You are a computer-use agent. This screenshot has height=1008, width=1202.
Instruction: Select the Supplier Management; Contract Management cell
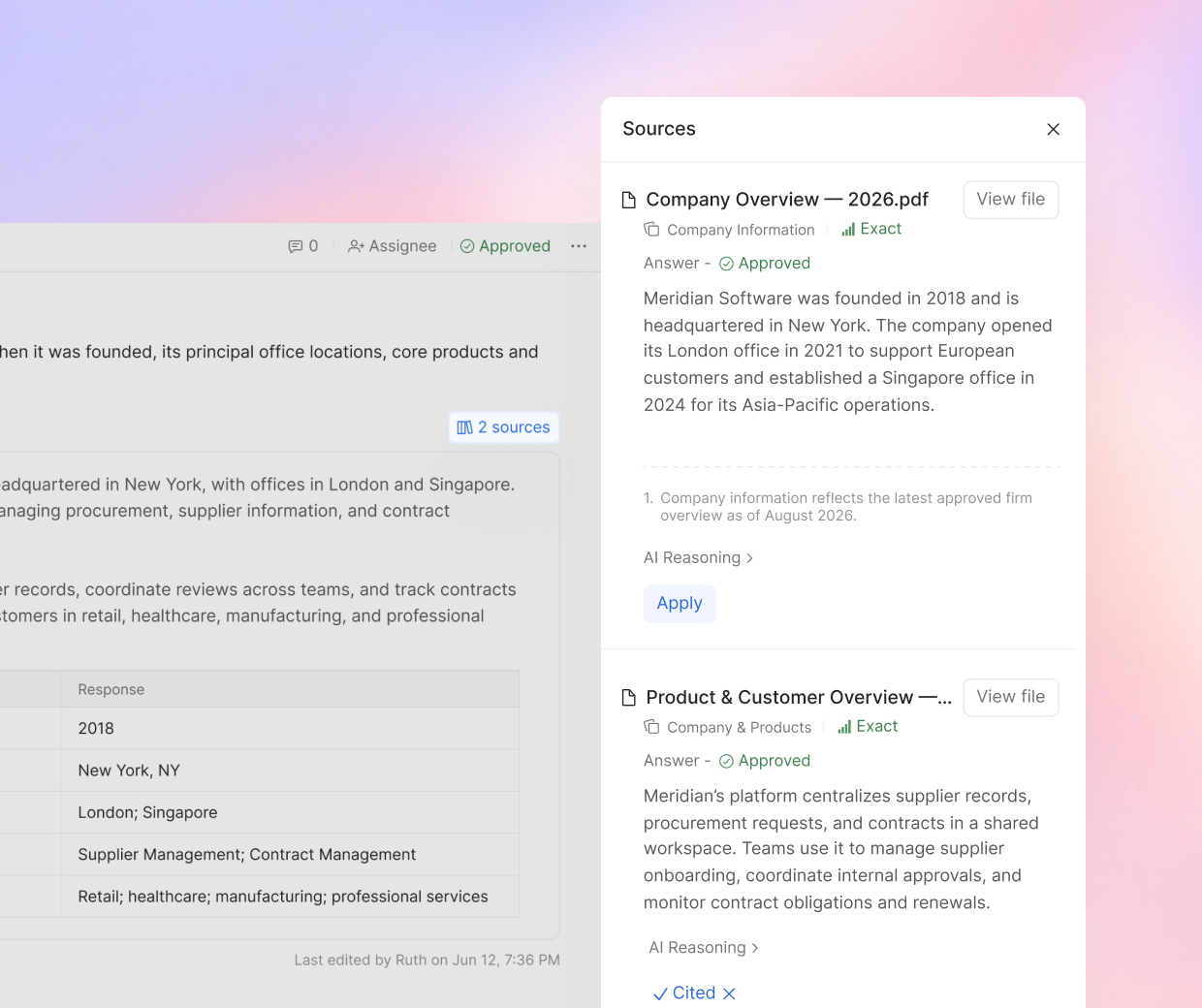pyautogui.click(x=290, y=855)
